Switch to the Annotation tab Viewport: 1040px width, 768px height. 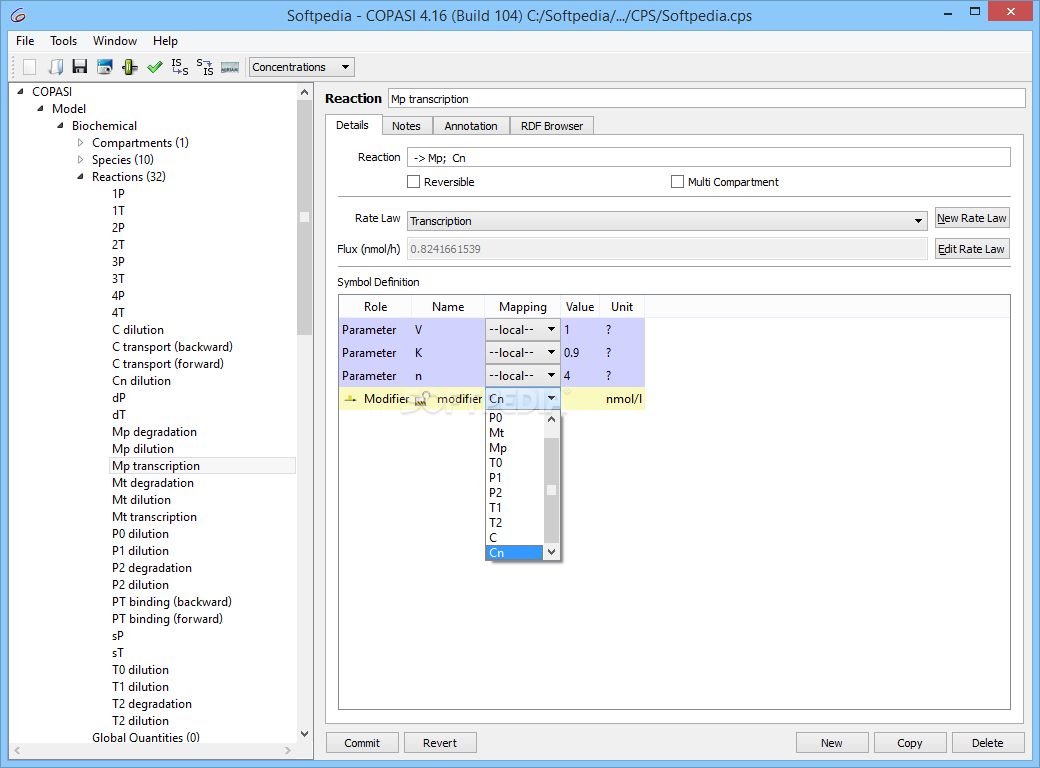click(x=471, y=126)
